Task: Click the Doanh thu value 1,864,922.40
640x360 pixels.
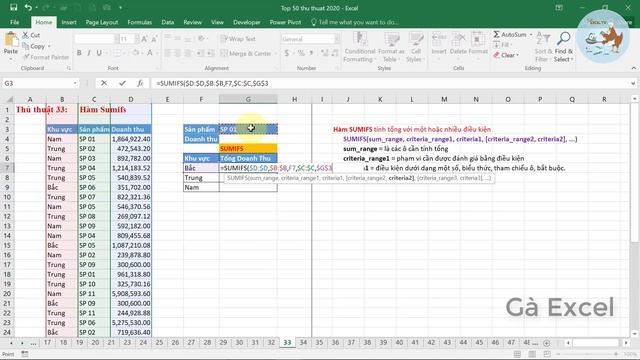Action: (x=131, y=139)
